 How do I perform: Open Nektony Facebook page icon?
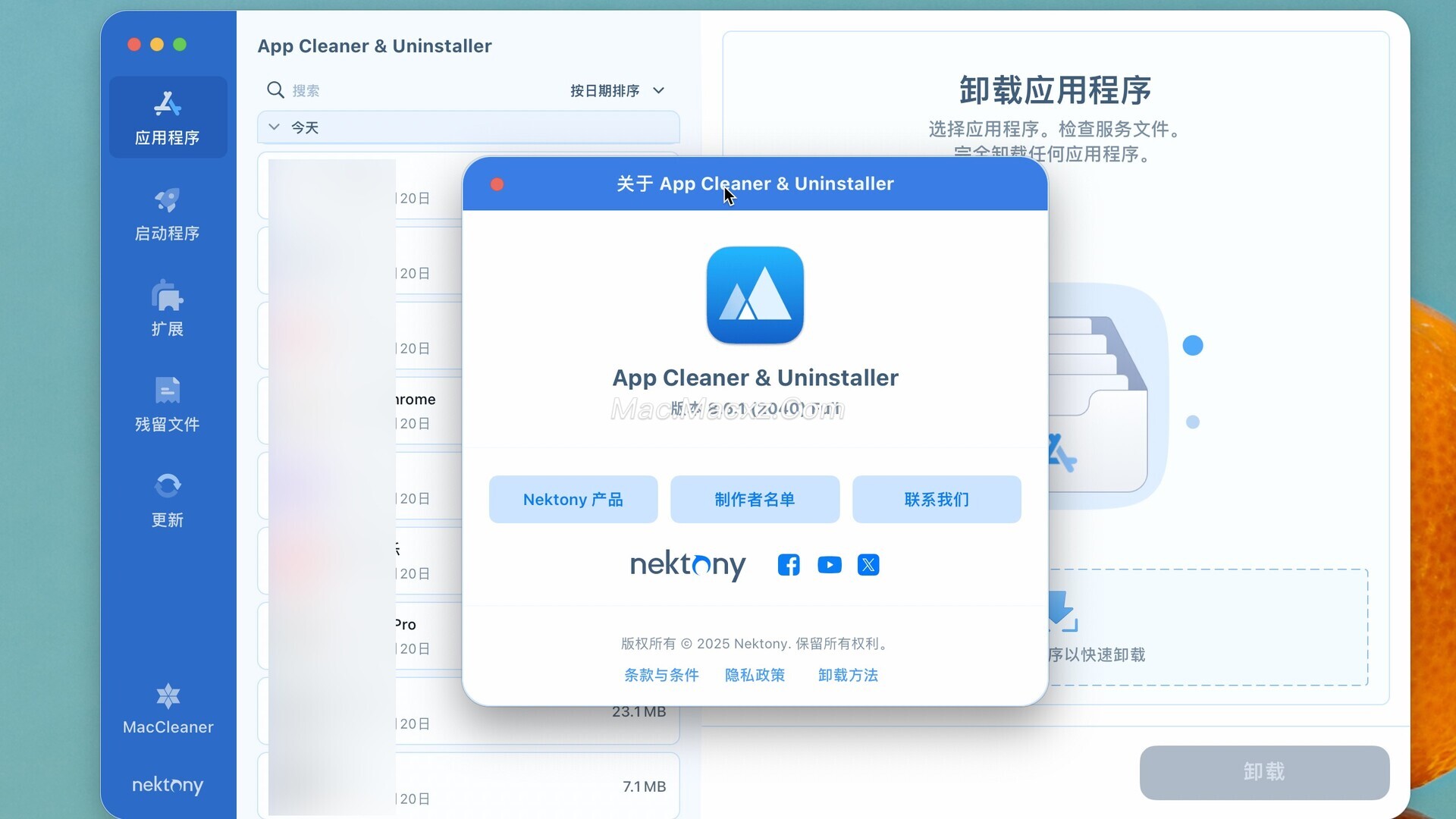[789, 565]
